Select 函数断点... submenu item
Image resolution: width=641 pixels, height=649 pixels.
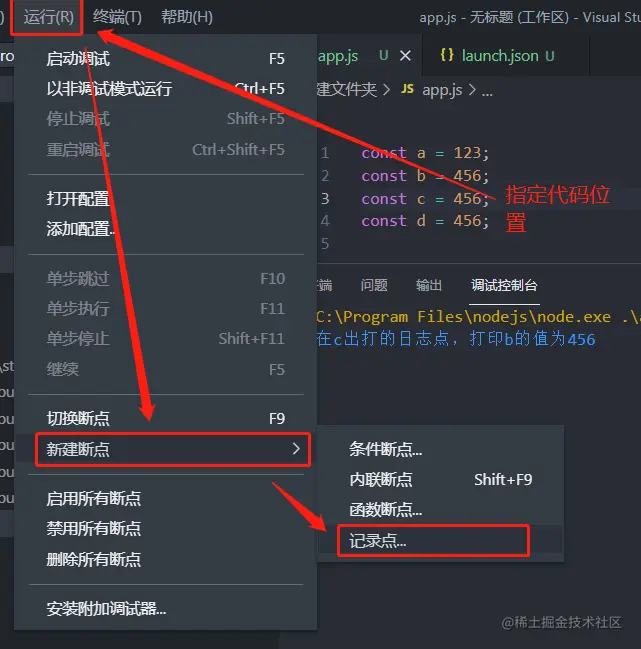(440, 510)
